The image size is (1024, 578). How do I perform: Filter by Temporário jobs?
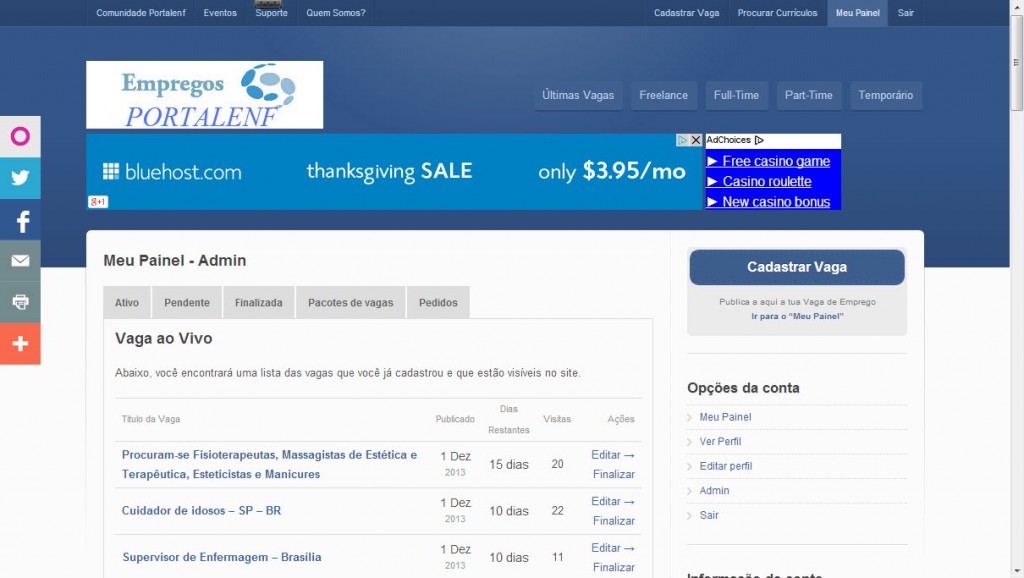tap(886, 95)
